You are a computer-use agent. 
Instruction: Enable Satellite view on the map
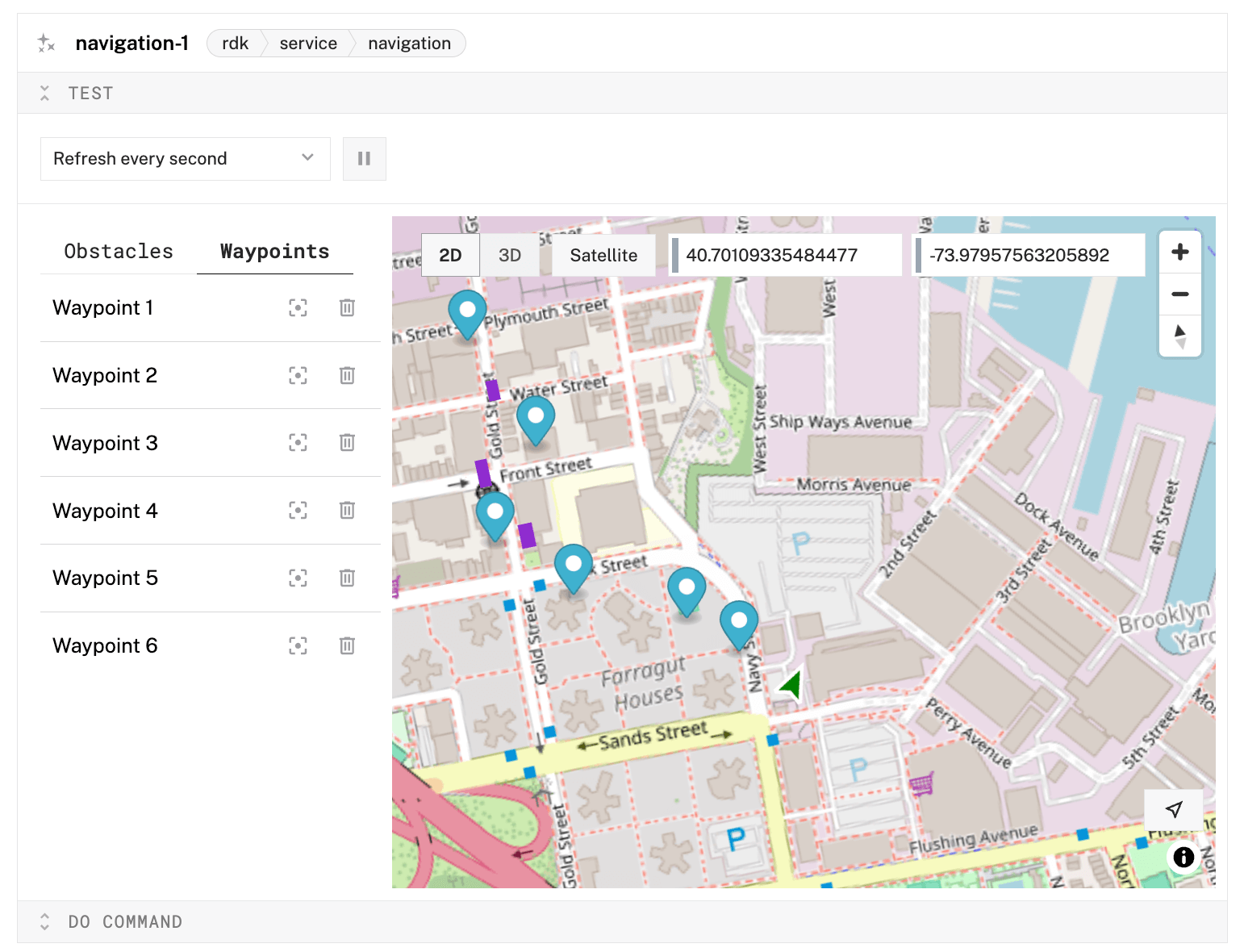tap(603, 254)
